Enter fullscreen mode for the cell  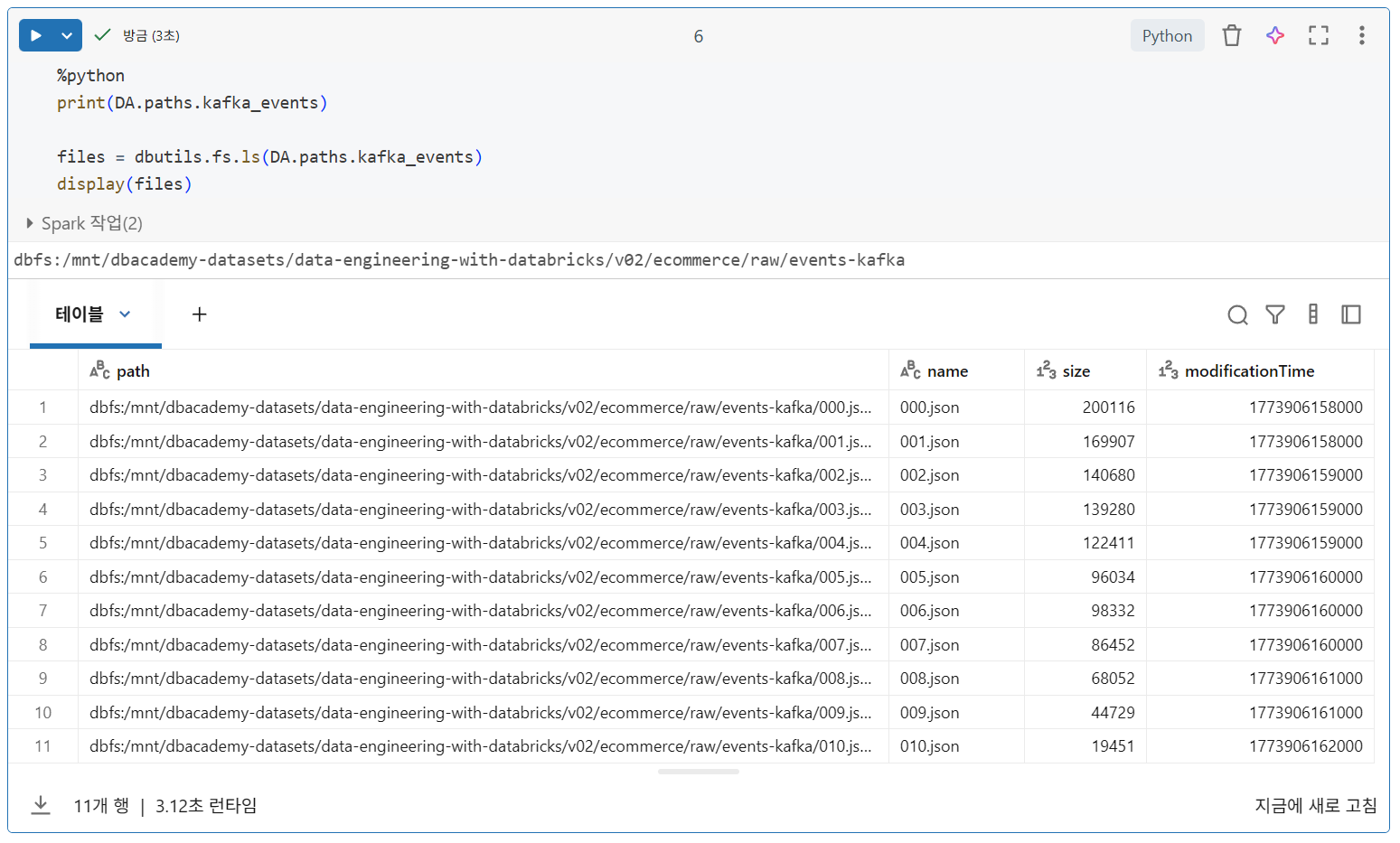pyautogui.click(x=1318, y=35)
